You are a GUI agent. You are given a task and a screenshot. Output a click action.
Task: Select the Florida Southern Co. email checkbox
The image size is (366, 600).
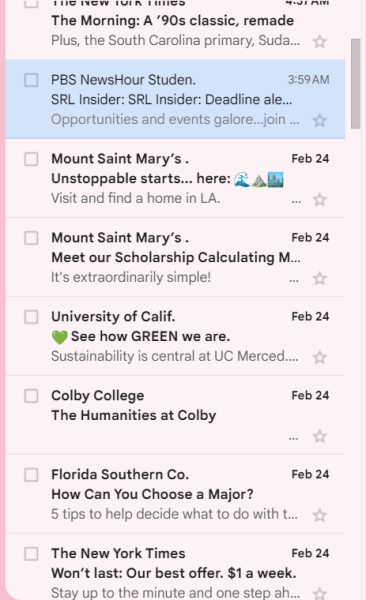pos(31,475)
